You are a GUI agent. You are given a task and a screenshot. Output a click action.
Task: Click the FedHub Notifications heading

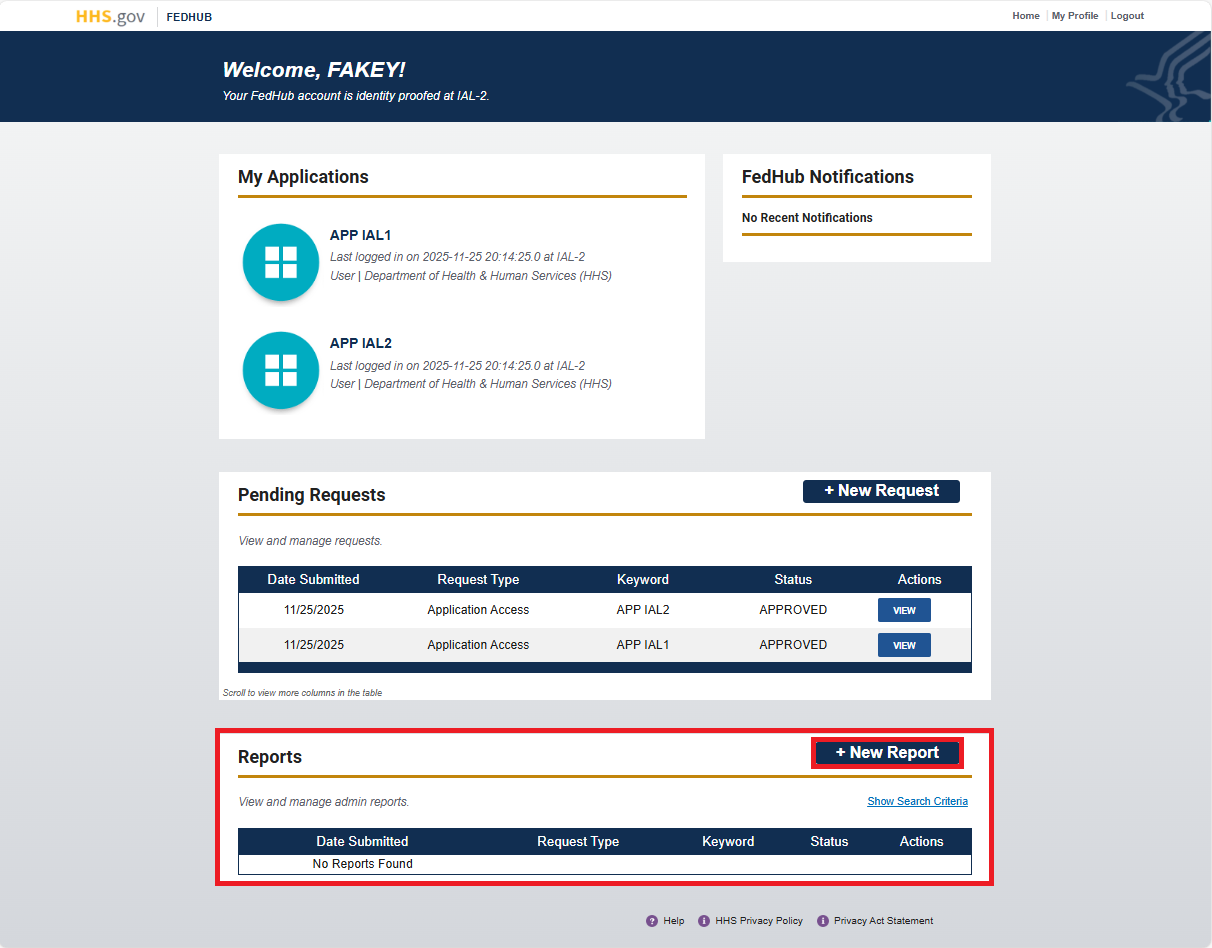coord(828,177)
